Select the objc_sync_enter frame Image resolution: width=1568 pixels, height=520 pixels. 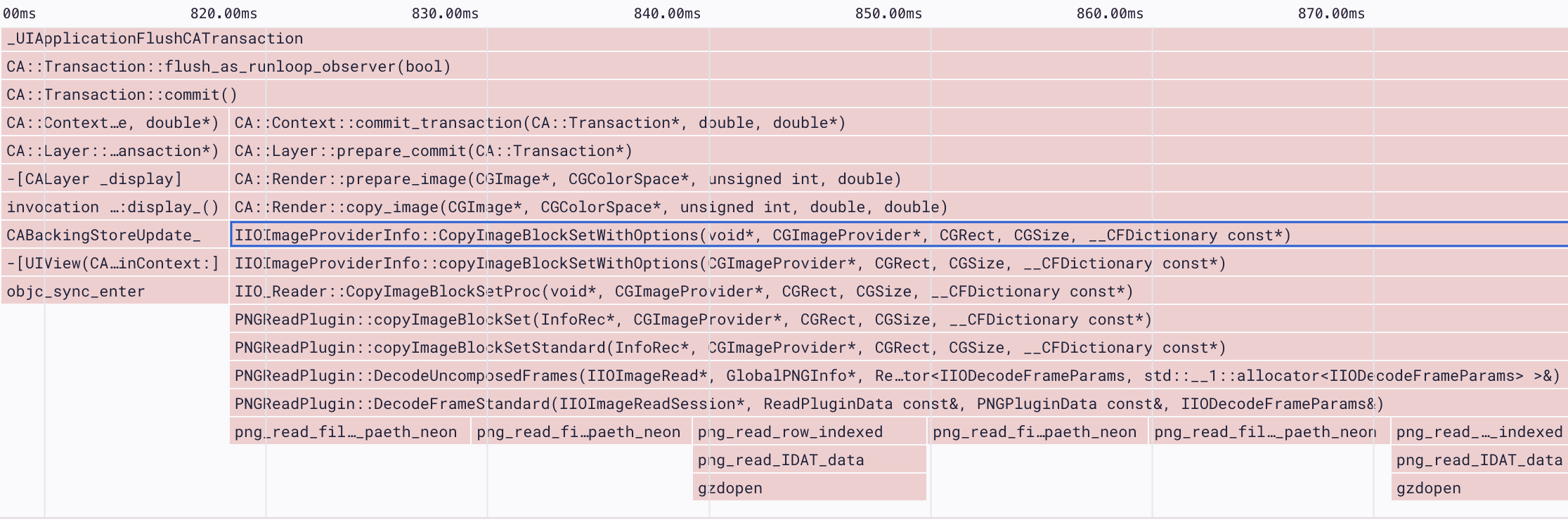pyautogui.click(x=76, y=292)
